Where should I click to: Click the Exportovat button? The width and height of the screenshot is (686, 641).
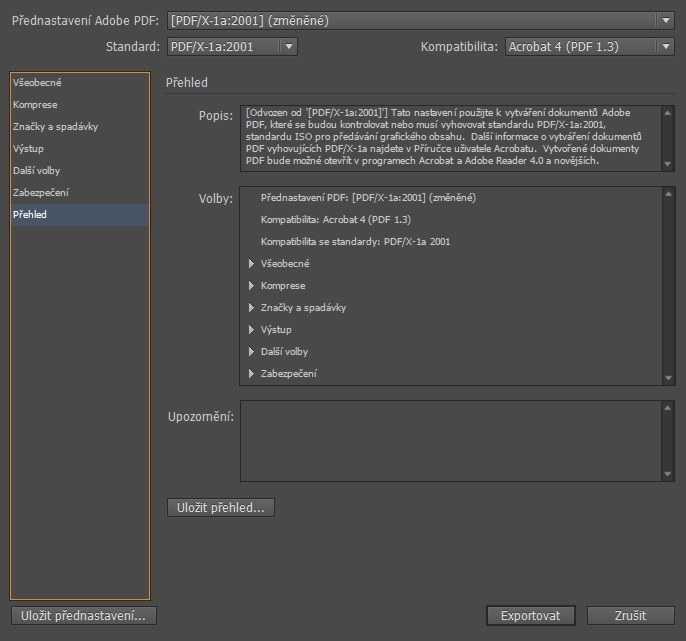click(x=530, y=616)
